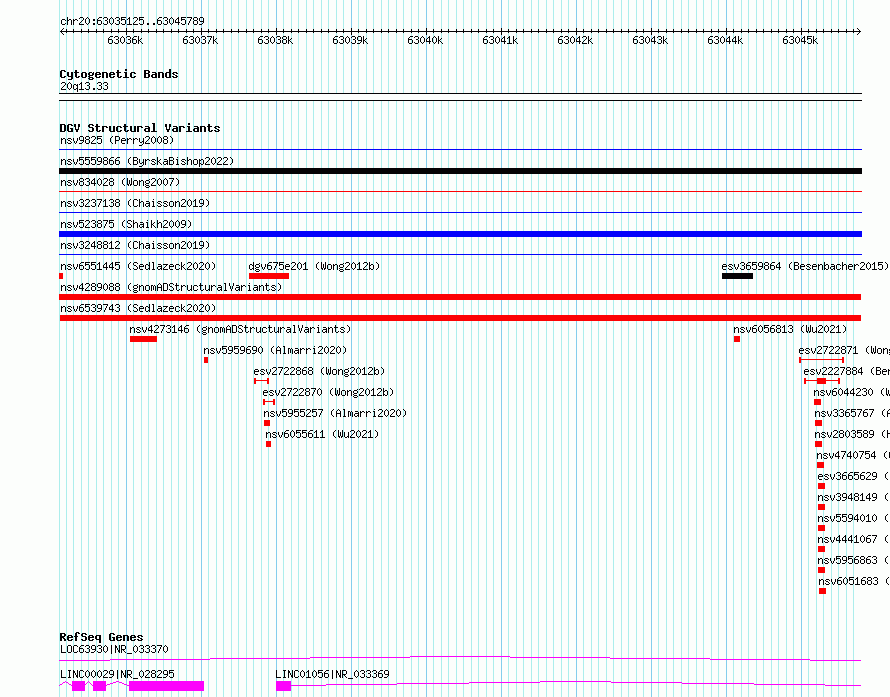The width and height of the screenshot is (890, 697).
Task: Open variant esv2722868 (Wong2012b) label
Action: [319, 371]
